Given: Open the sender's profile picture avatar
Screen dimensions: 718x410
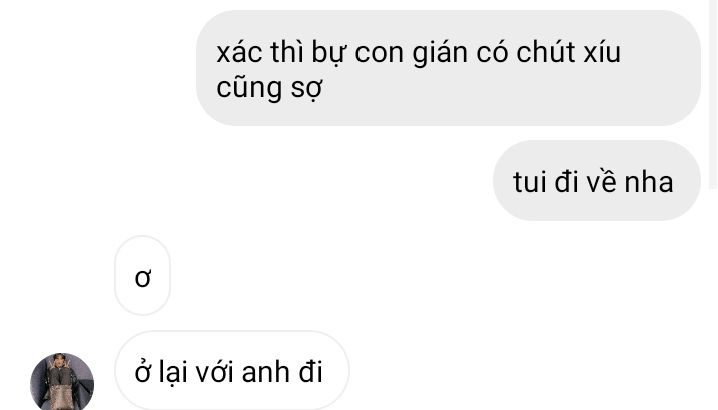Looking at the screenshot, I should [62, 381].
